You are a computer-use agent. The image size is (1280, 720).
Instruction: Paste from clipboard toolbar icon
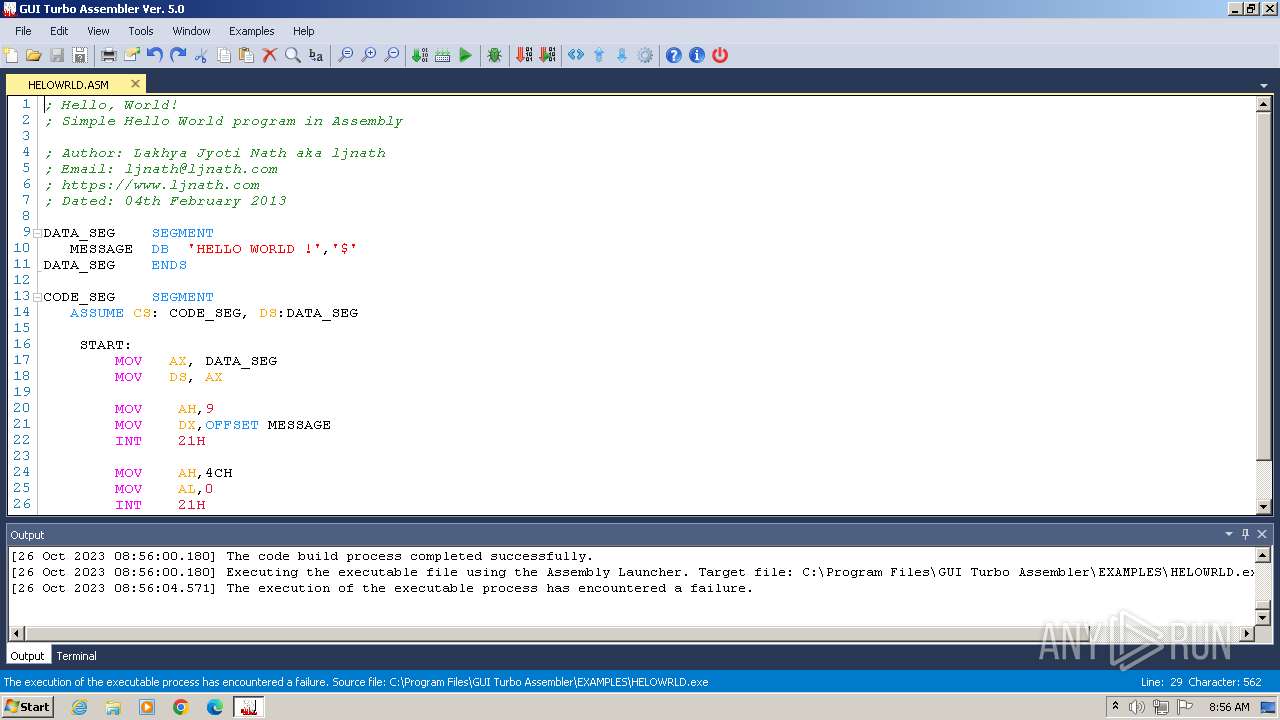tap(246, 55)
